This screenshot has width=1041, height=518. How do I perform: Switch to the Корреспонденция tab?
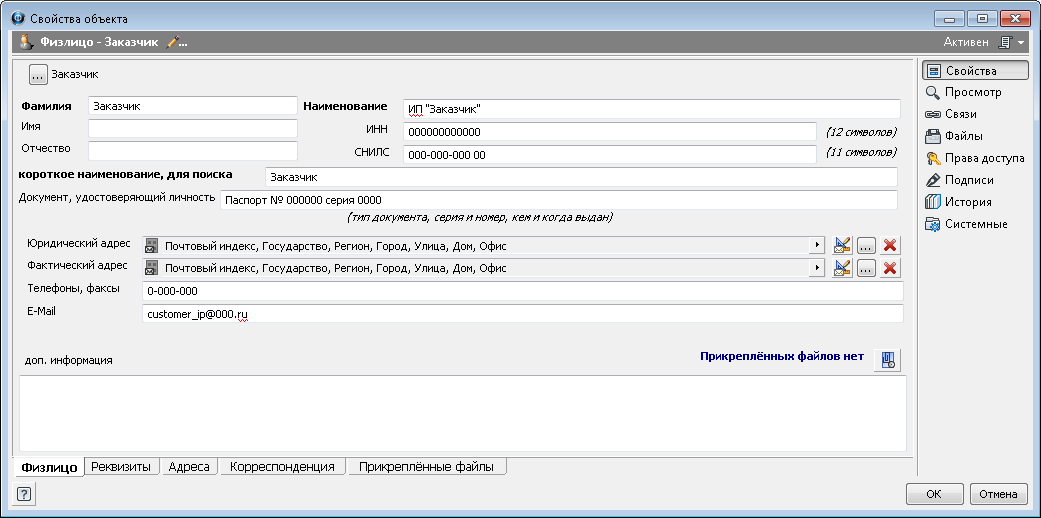click(283, 466)
